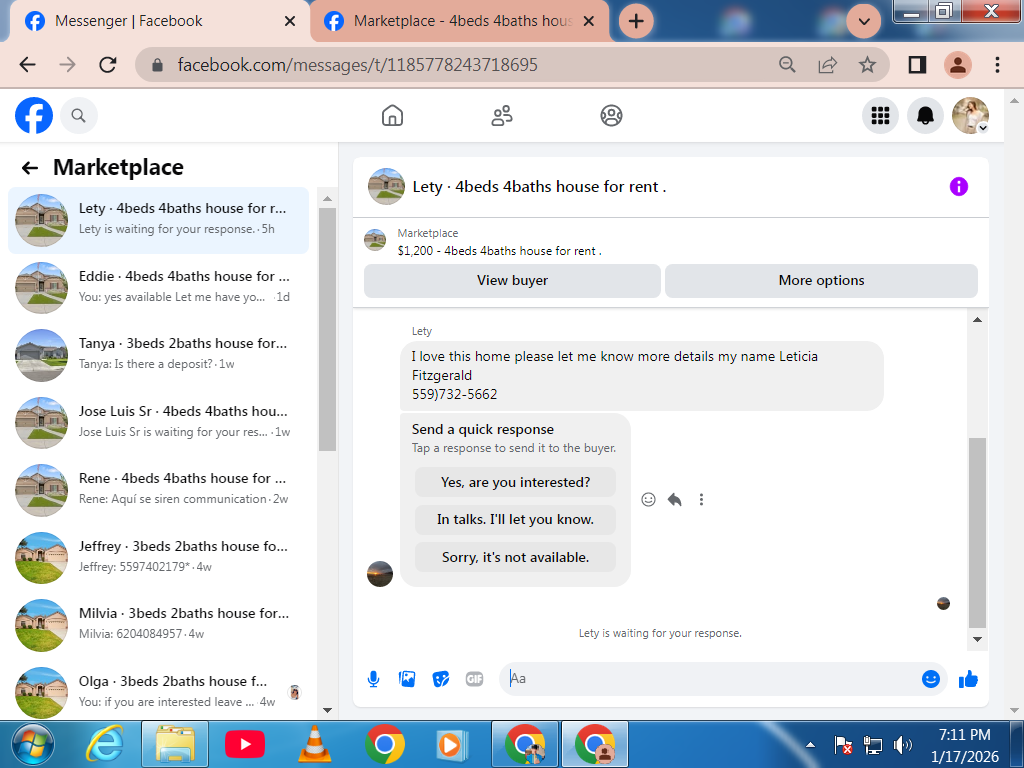Launch Internet Explorer from the taskbar
Screen dimensions: 1024x768
click(x=104, y=744)
